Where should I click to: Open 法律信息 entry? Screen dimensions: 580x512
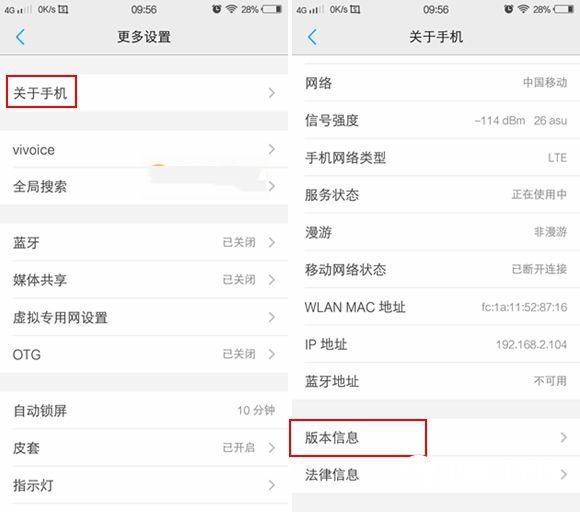[436, 474]
